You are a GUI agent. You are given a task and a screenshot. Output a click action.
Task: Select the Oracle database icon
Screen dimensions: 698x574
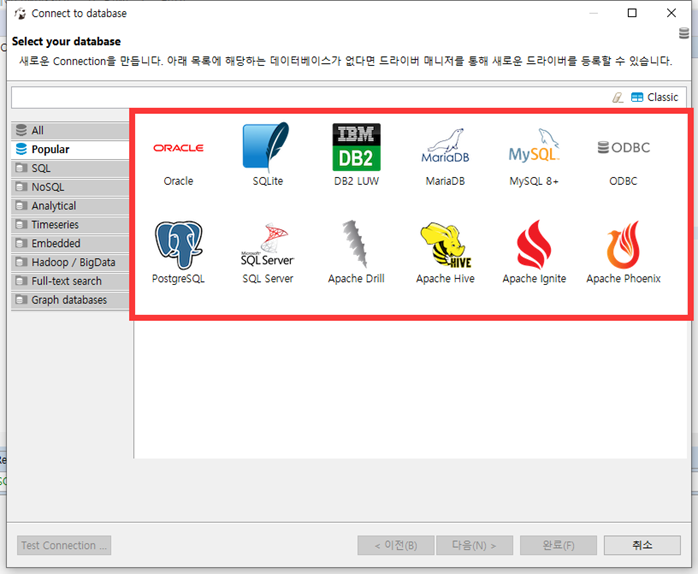click(x=179, y=148)
